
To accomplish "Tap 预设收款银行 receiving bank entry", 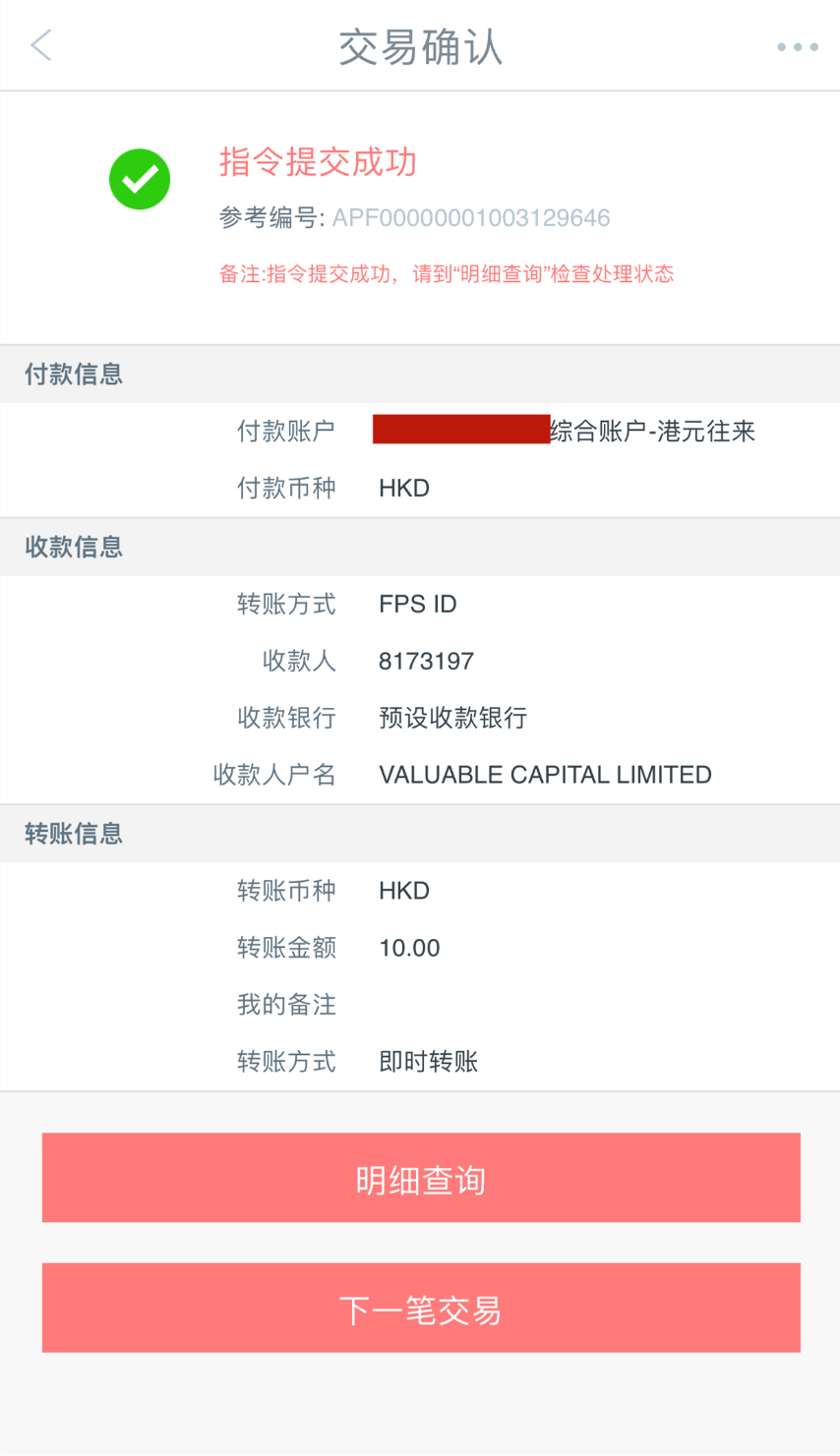I will [x=452, y=718].
